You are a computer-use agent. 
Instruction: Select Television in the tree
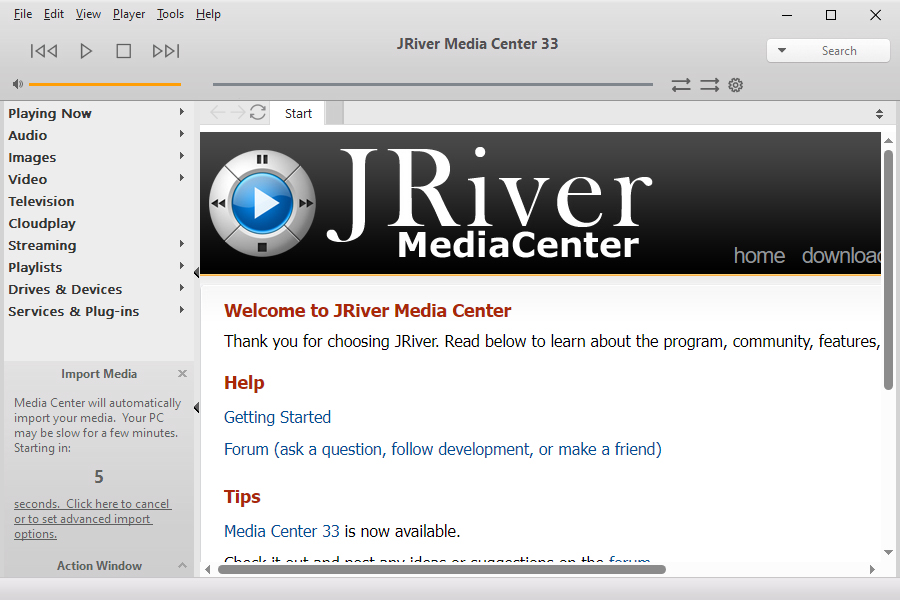point(41,202)
